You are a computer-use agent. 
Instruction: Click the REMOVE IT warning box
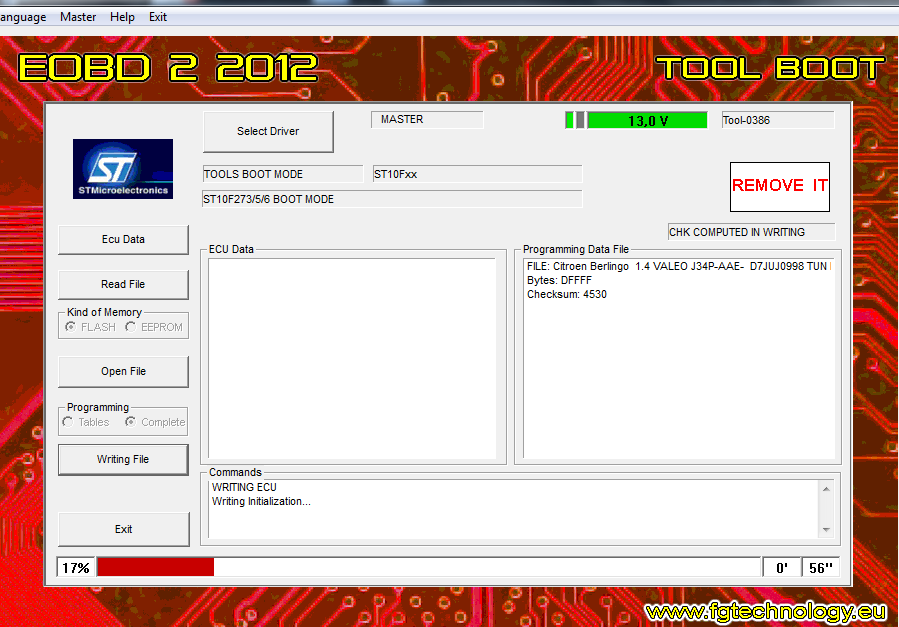tap(780, 186)
